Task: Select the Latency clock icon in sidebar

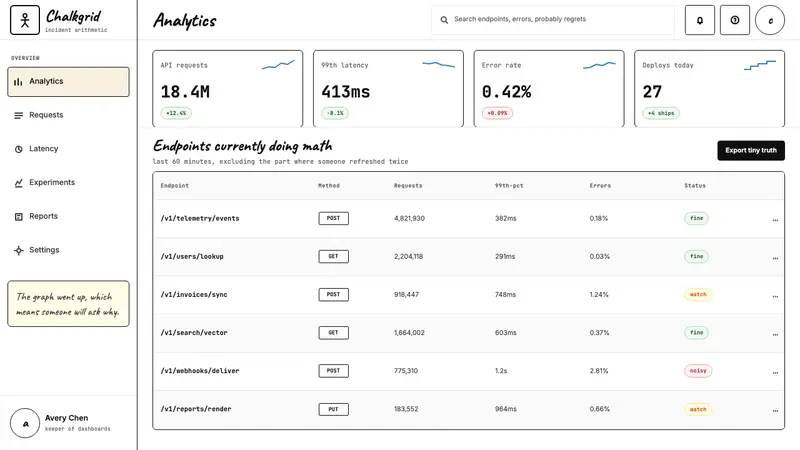Action: tap(19, 149)
